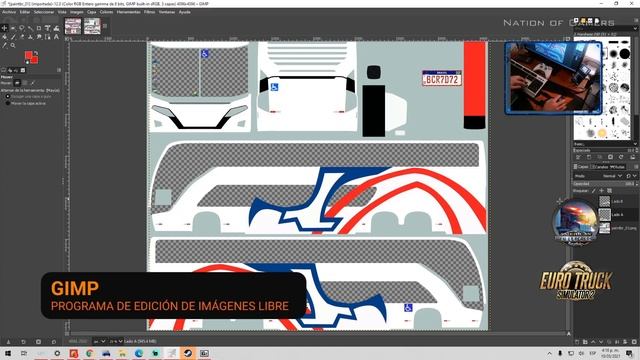Raise the layer with up arrow button

(x=593, y=342)
